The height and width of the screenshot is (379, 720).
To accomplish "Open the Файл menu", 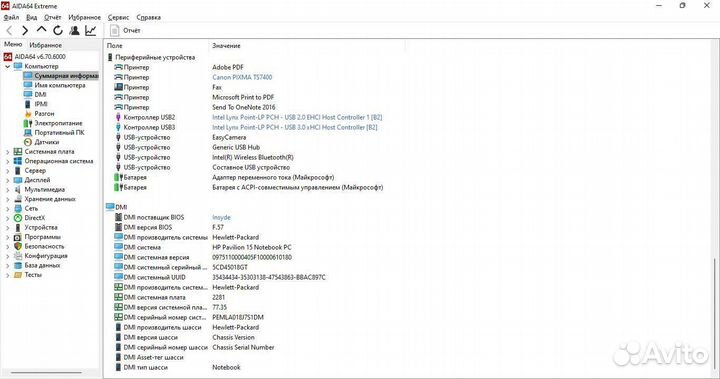I will pyautogui.click(x=11, y=17).
